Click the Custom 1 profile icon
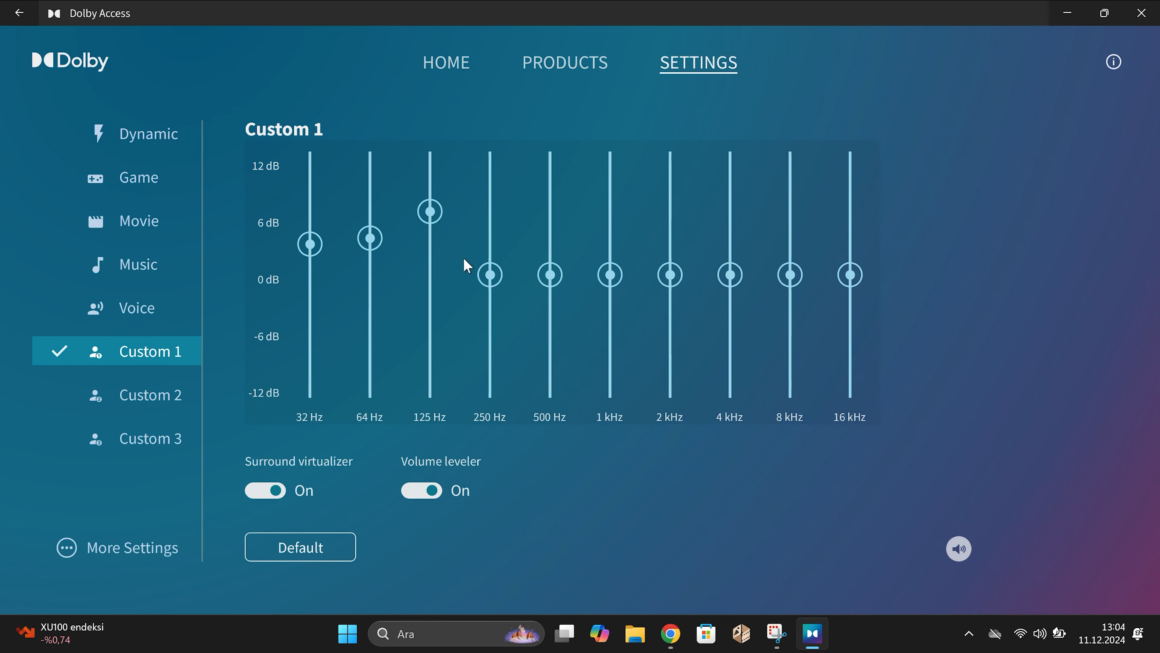Screen dimensions: 1160x653 click(x=95, y=352)
